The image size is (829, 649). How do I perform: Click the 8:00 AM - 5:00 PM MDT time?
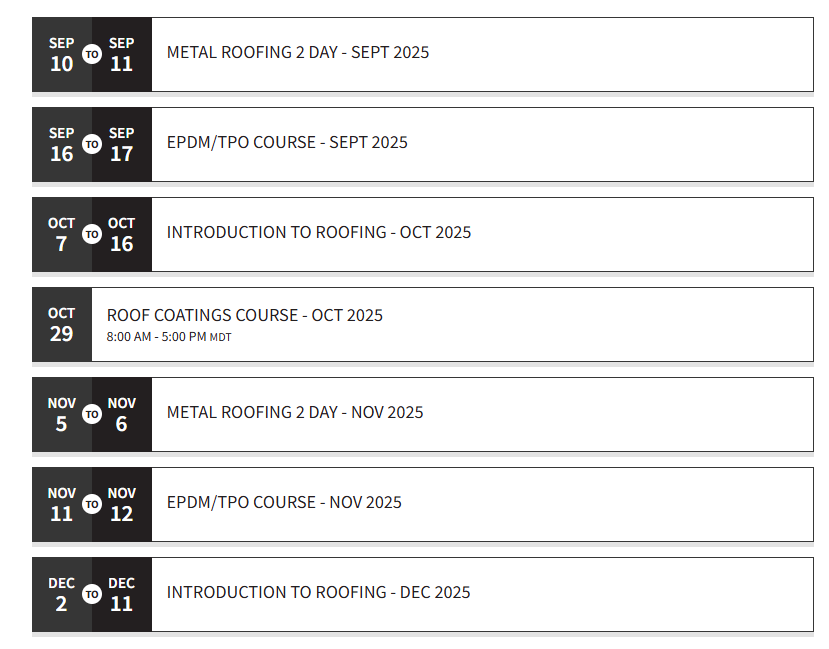click(x=169, y=337)
